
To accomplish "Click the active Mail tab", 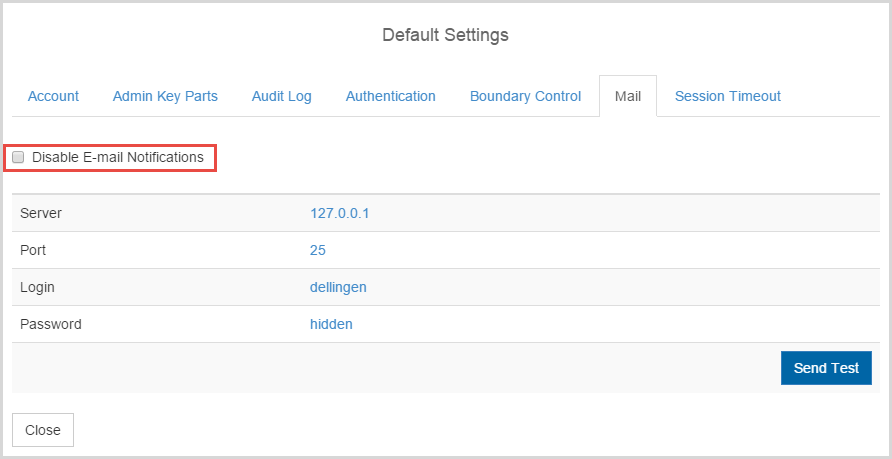I will (x=628, y=96).
